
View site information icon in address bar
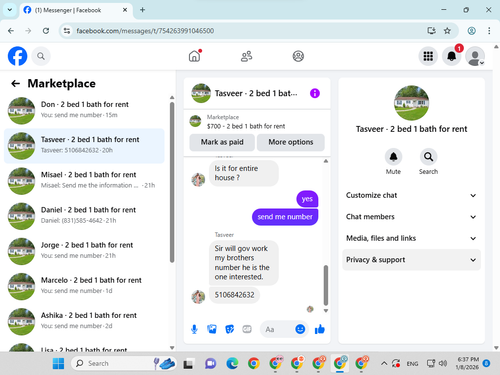(67, 31)
